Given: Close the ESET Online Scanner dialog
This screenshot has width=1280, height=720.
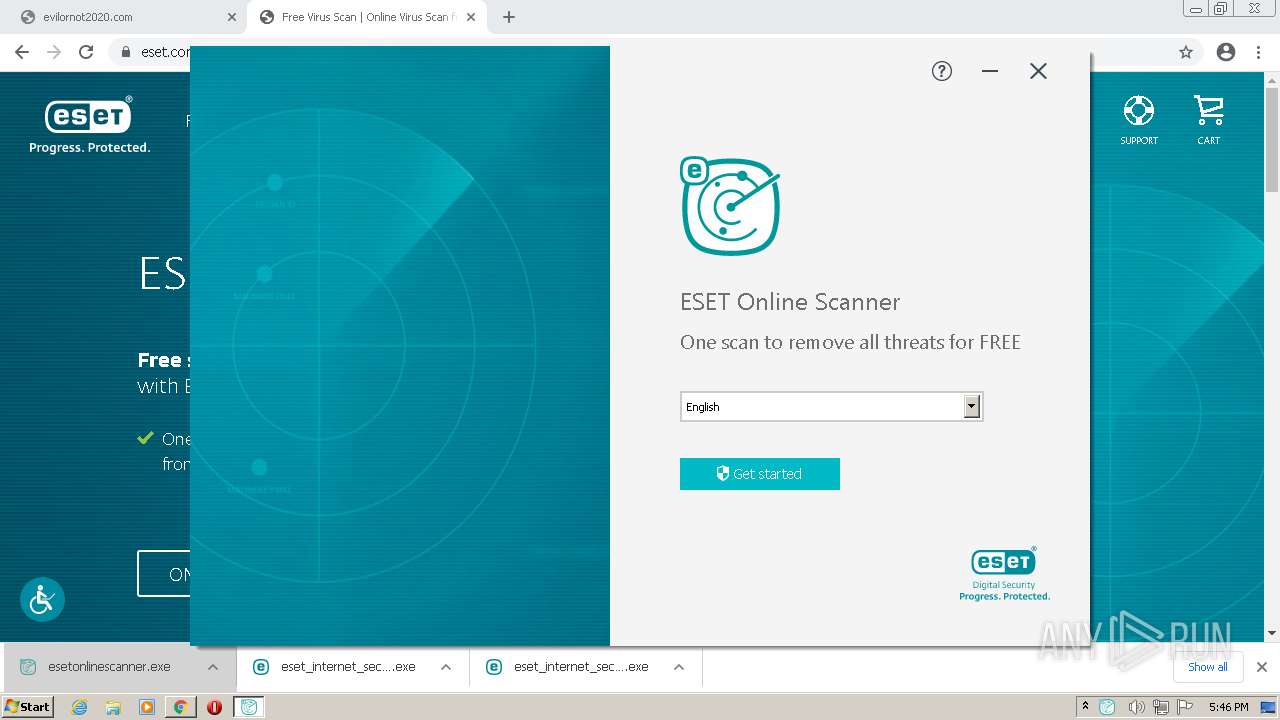Looking at the screenshot, I should 1038,71.
